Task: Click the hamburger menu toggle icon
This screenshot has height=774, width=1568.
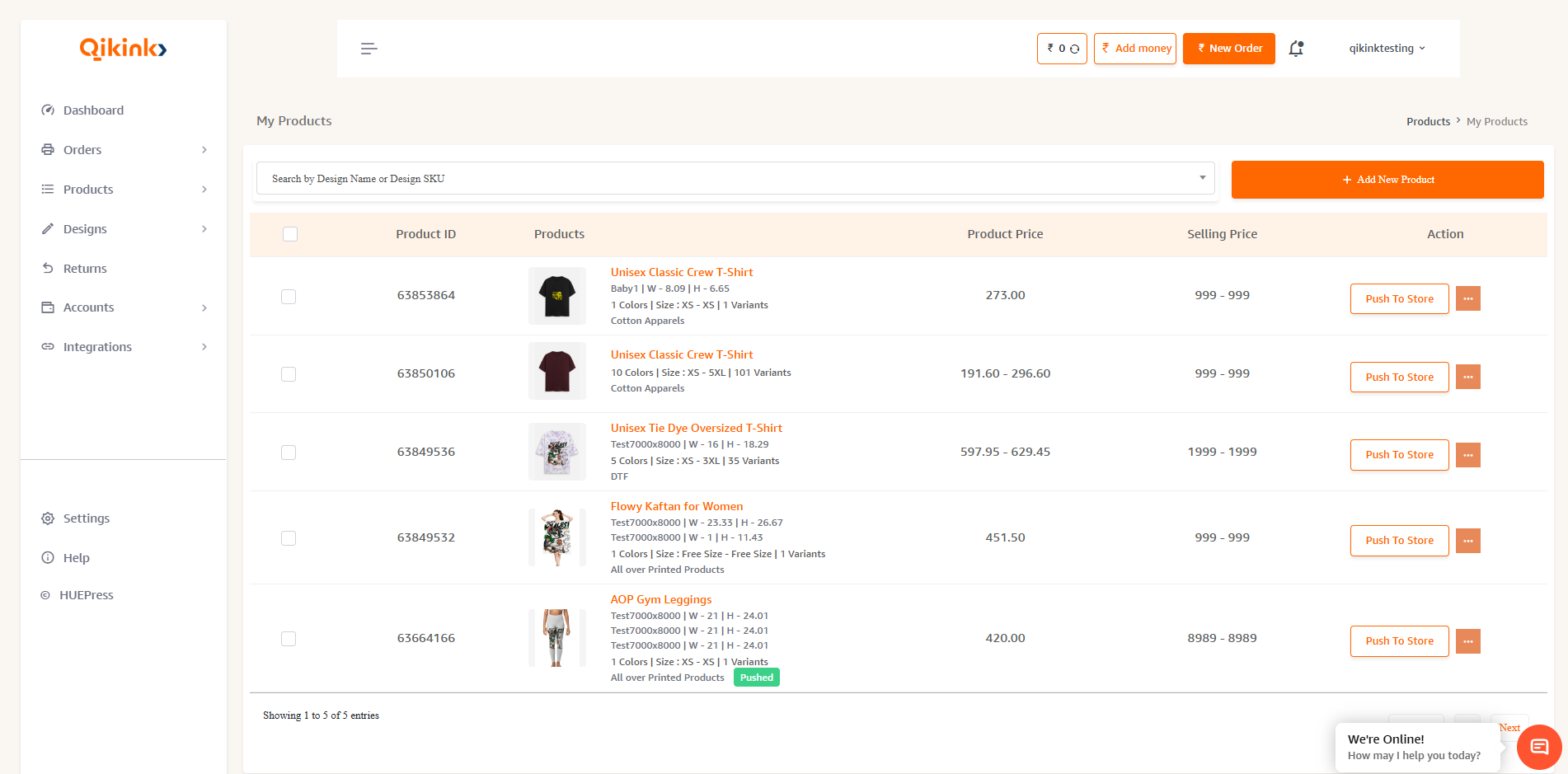Action: click(x=369, y=49)
